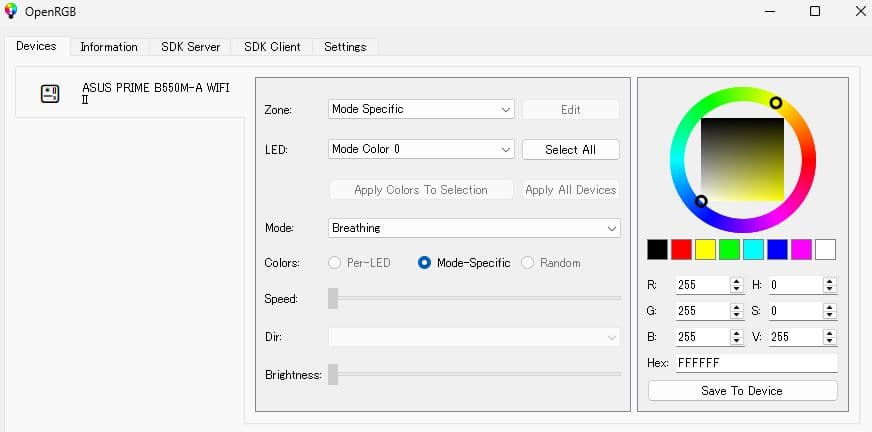Click the Edit zone button
This screenshot has height=432, width=872.
(571, 110)
